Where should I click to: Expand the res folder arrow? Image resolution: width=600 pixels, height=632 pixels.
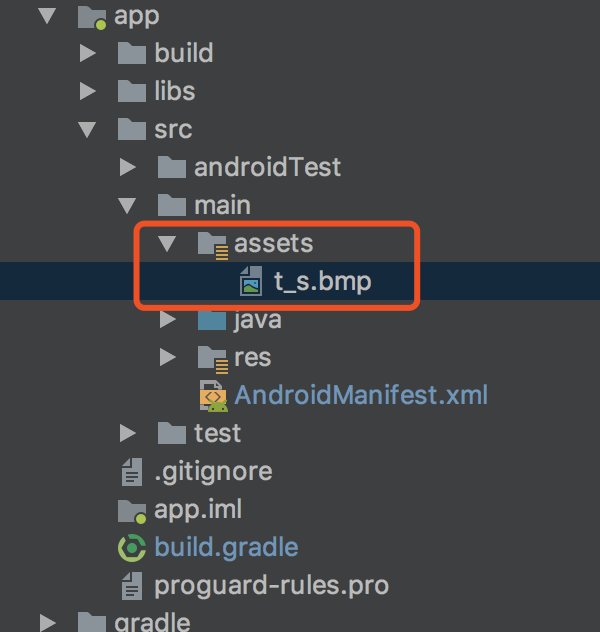[168, 357]
